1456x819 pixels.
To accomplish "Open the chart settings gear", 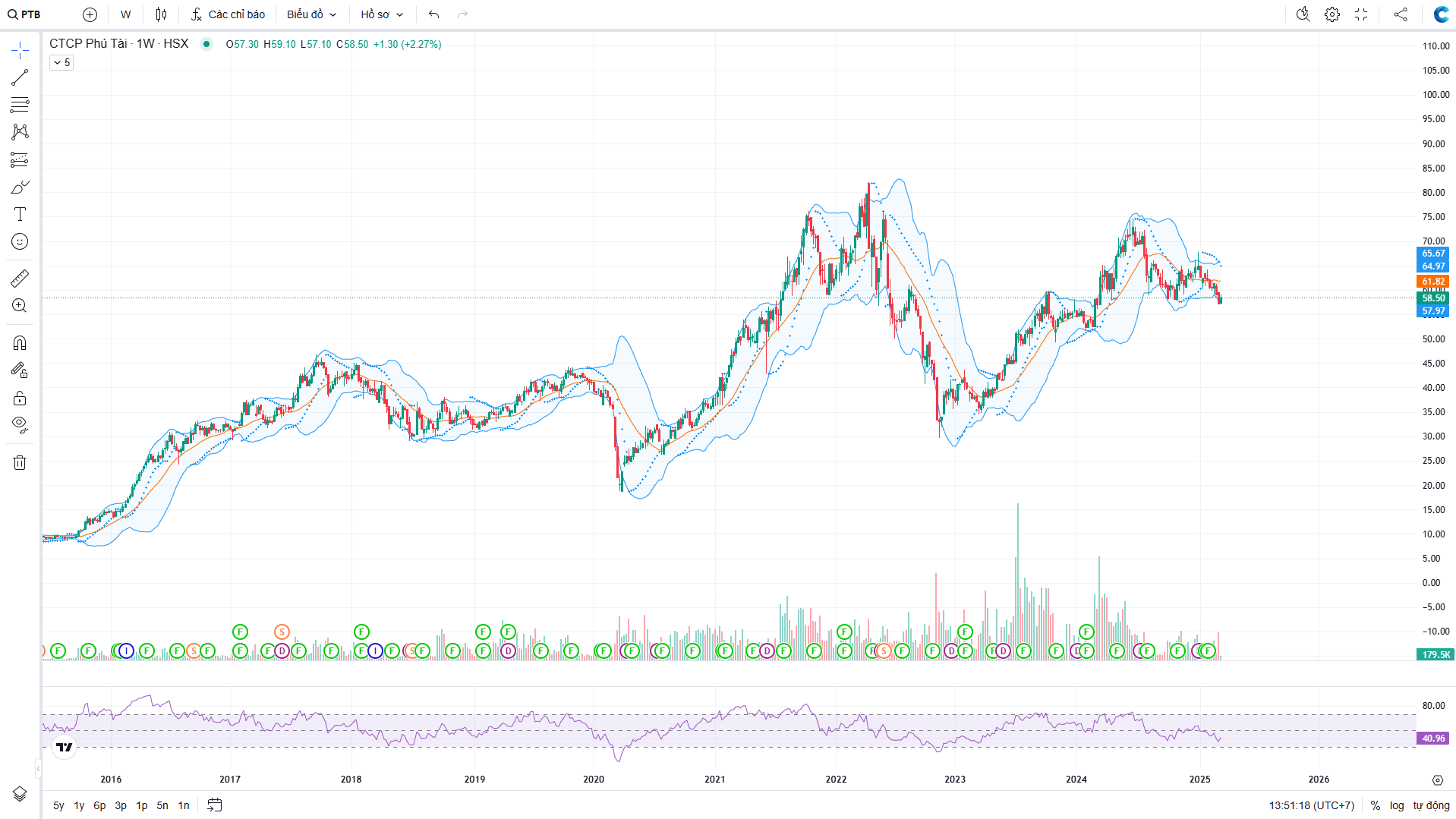I will pyautogui.click(x=1332, y=14).
